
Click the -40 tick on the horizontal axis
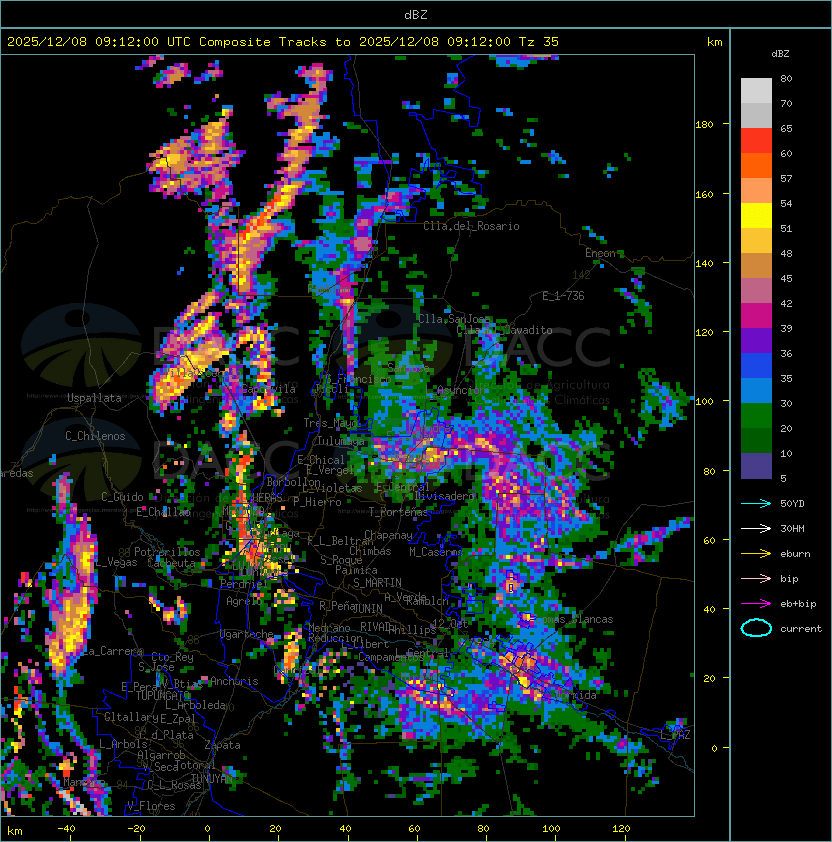point(66,829)
